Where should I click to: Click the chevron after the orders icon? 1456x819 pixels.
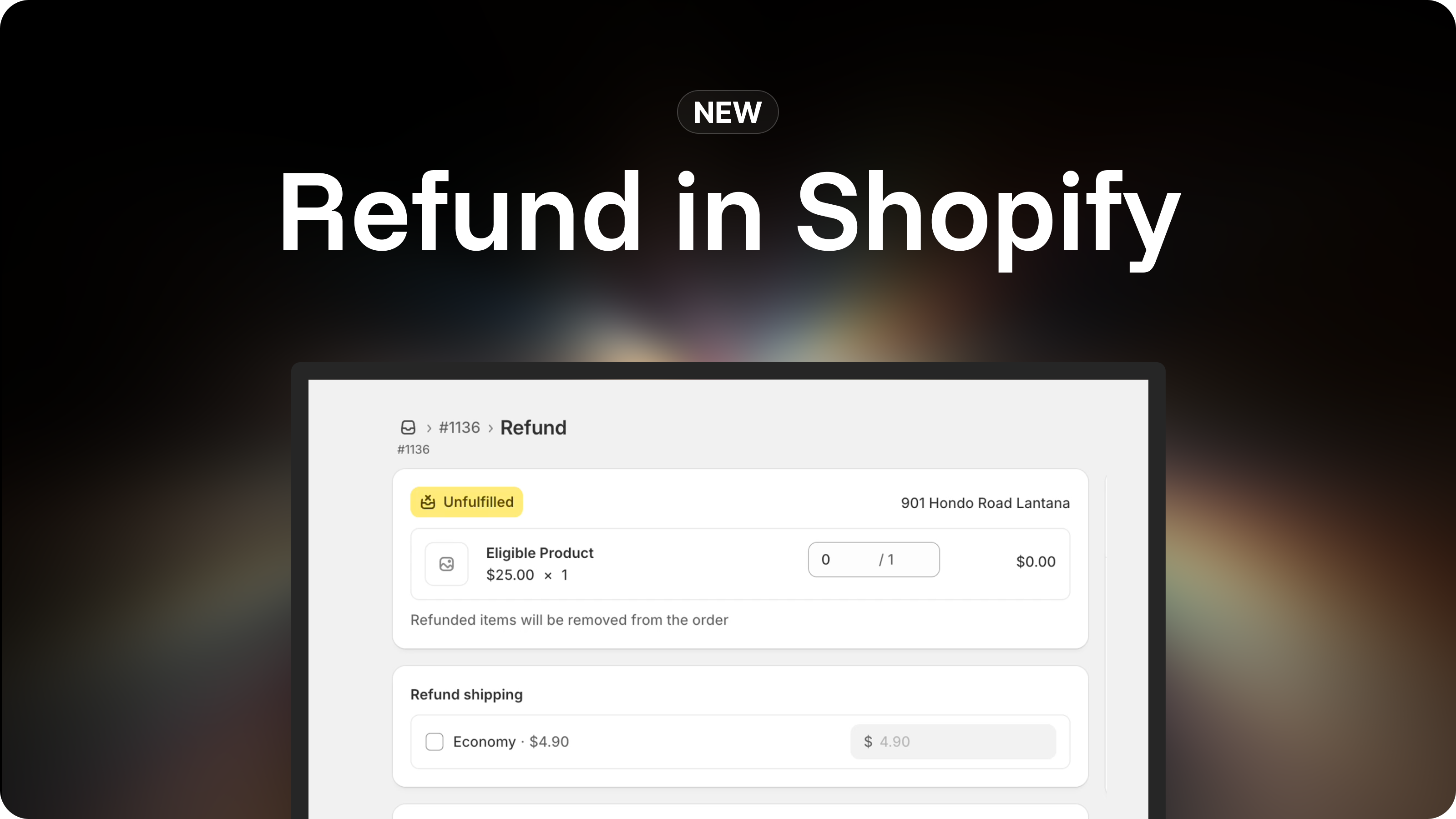pyautogui.click(x=429, y=428)
